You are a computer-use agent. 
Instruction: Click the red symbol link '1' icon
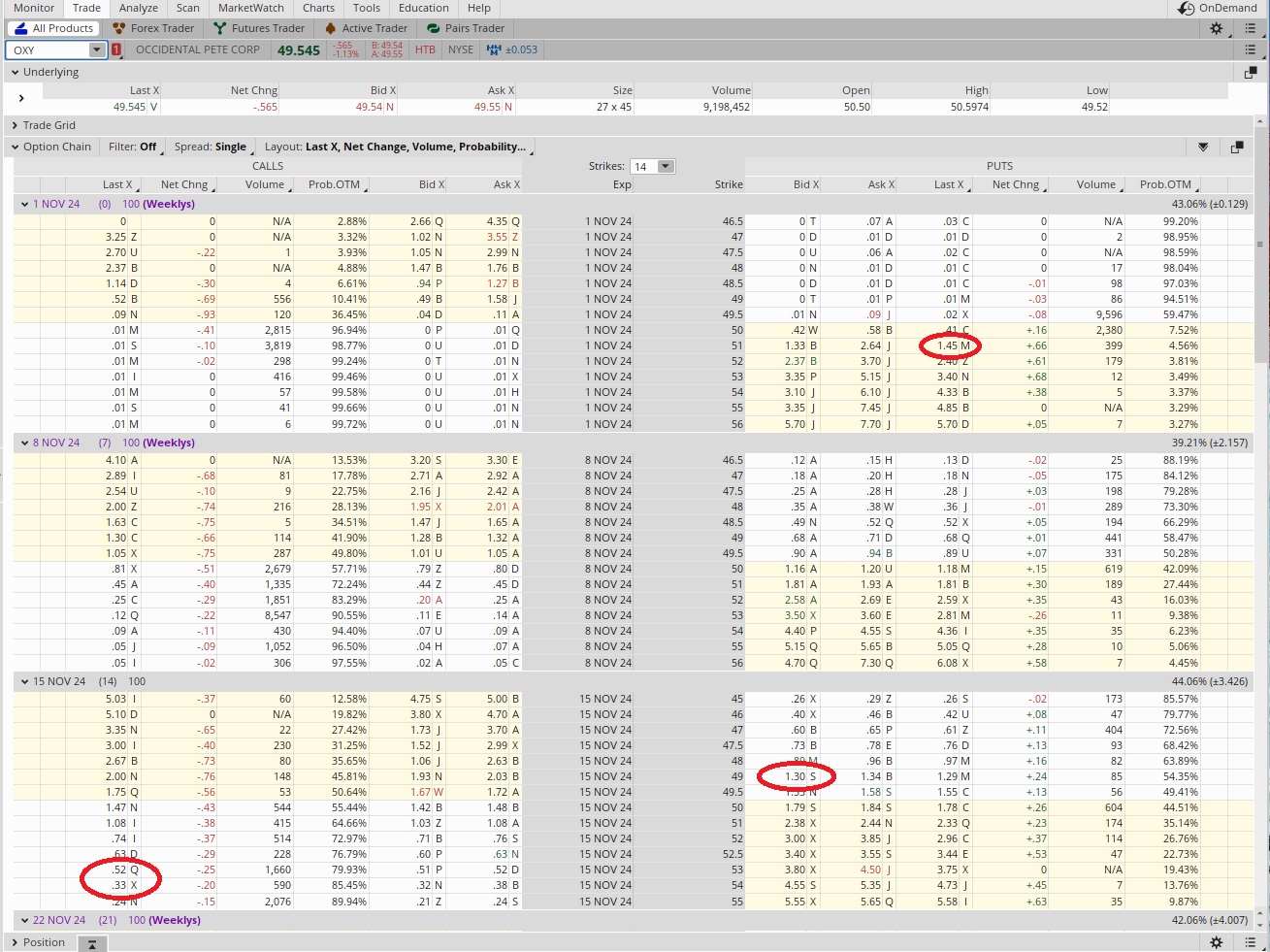click(116, 49)
